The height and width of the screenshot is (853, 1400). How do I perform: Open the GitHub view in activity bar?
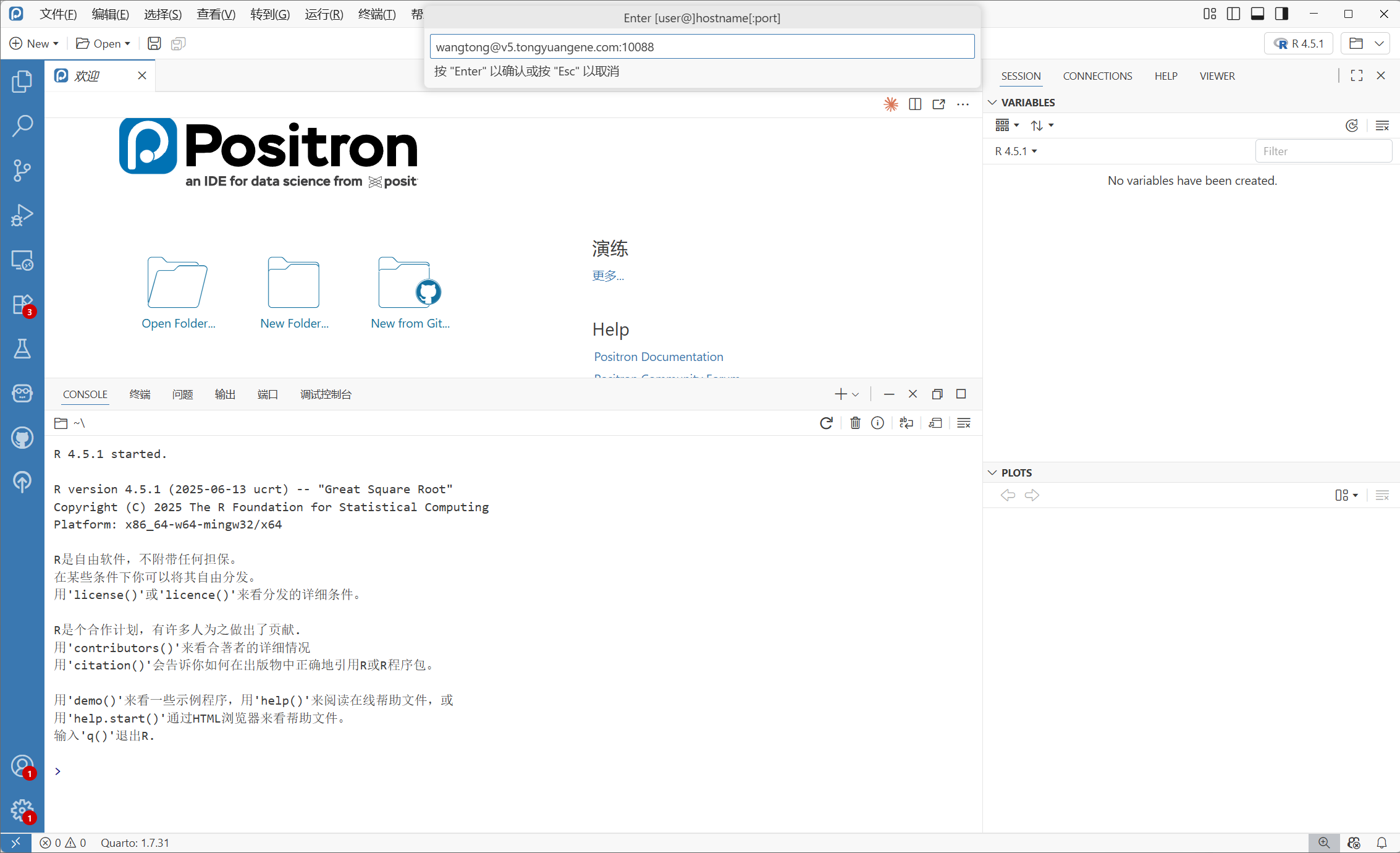click(22, 438)
